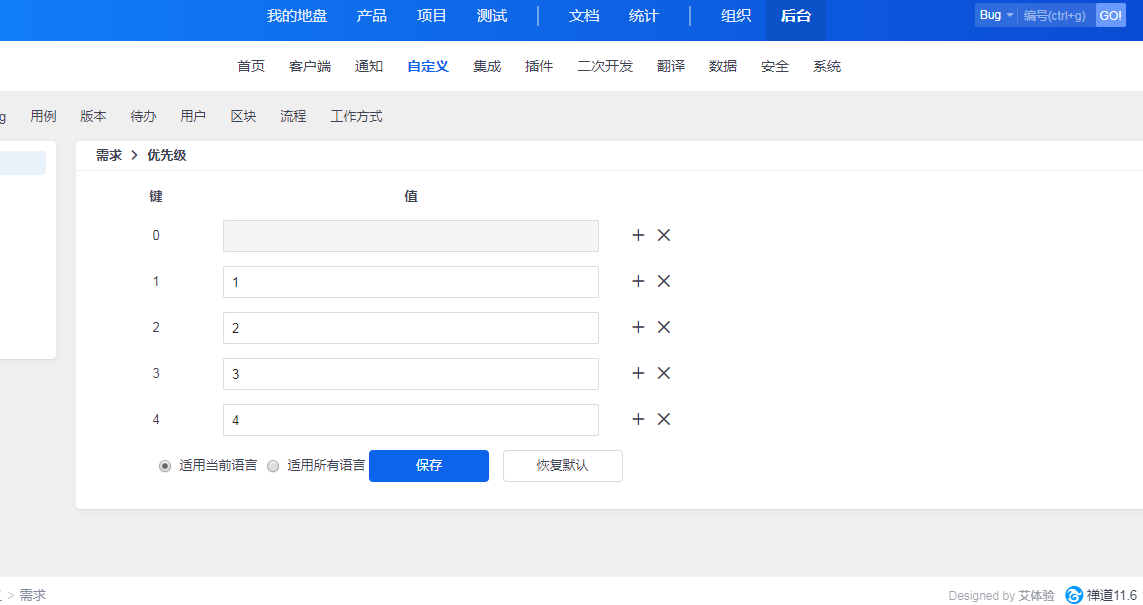Focus the 编号 search input box

(1055, 15)
